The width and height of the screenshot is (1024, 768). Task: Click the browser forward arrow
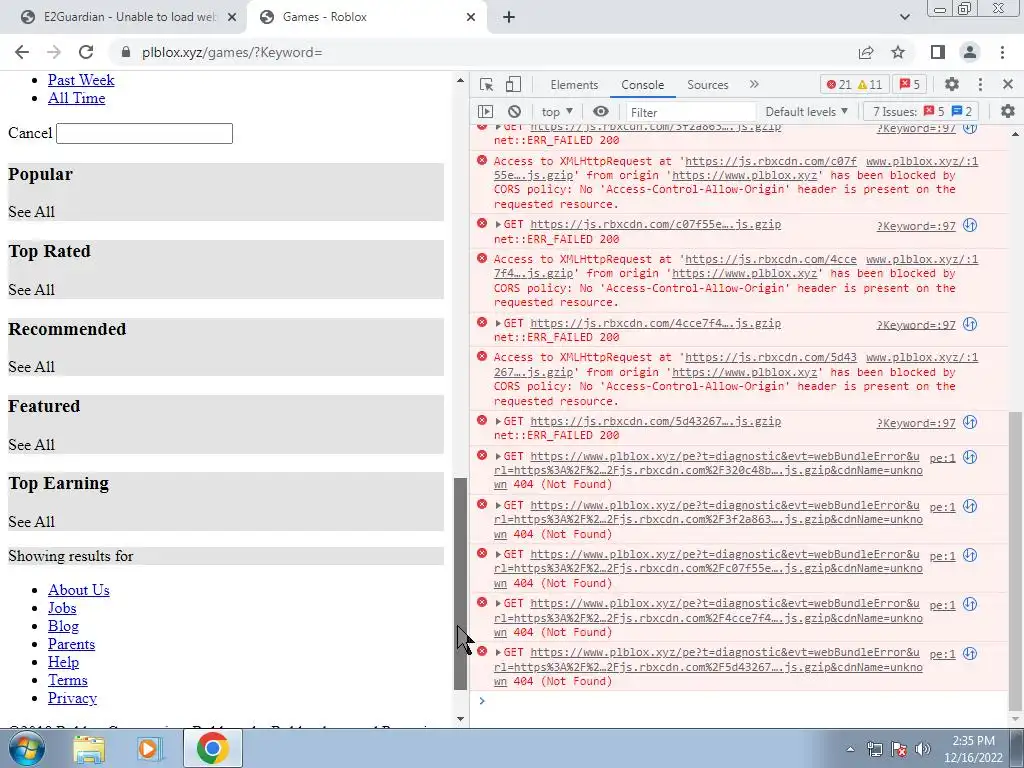pyautogui.click(x=54, y=52)
